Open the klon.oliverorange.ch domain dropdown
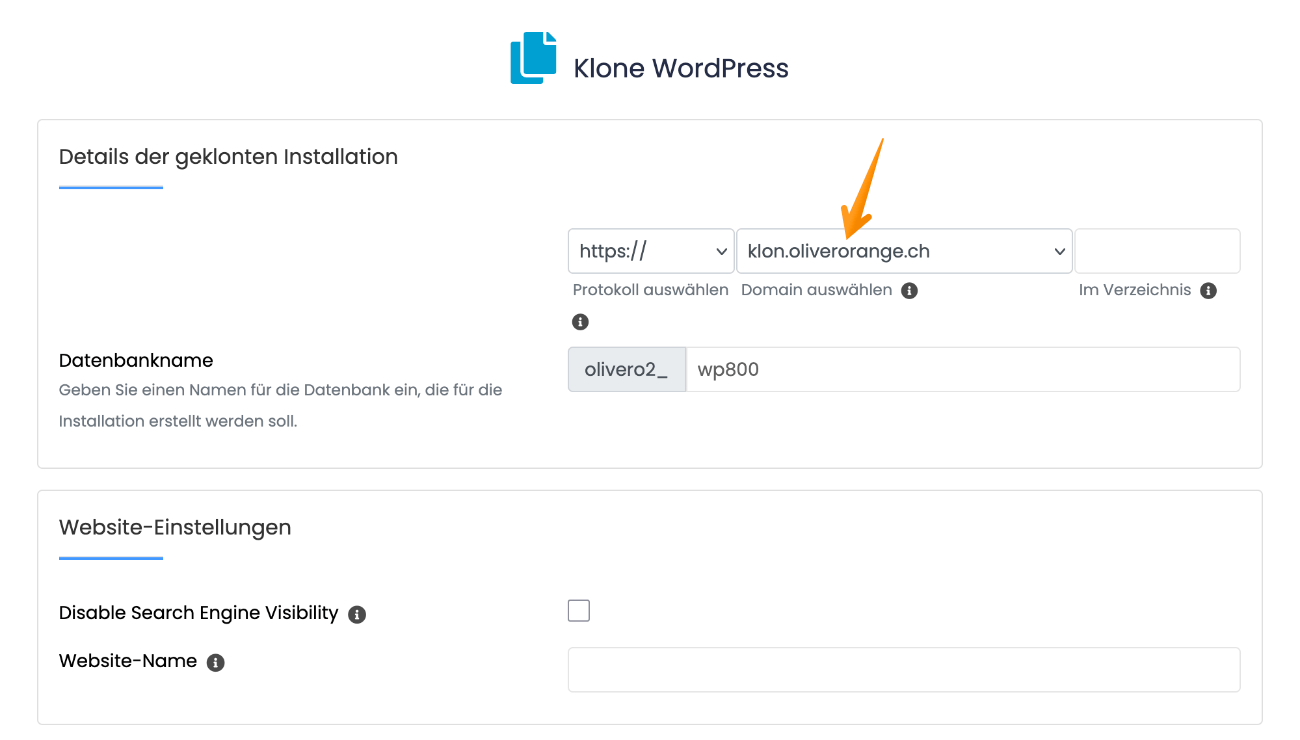The width and height of the screenshot is (1300, 740). [x=904, y=251]
